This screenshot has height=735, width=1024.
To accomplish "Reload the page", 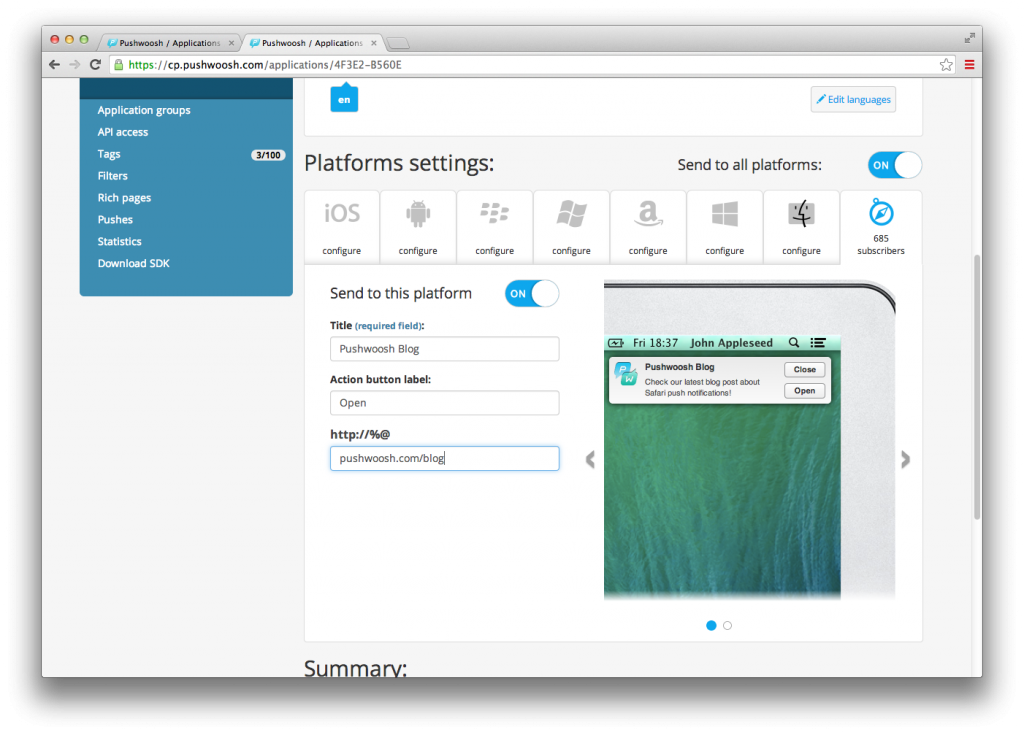I will click(95, 65).
